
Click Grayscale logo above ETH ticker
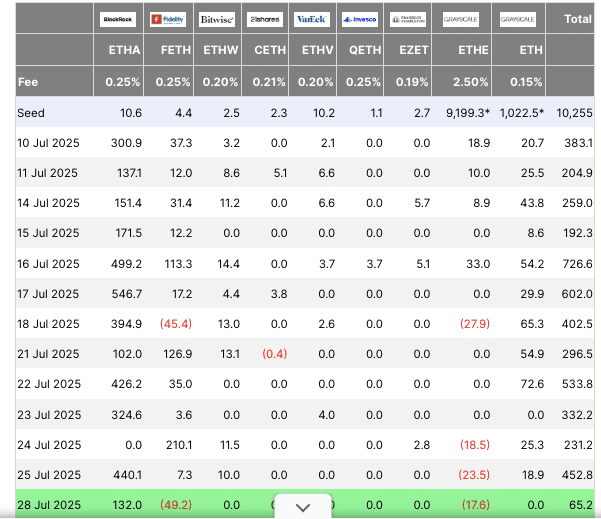point(517,19)
